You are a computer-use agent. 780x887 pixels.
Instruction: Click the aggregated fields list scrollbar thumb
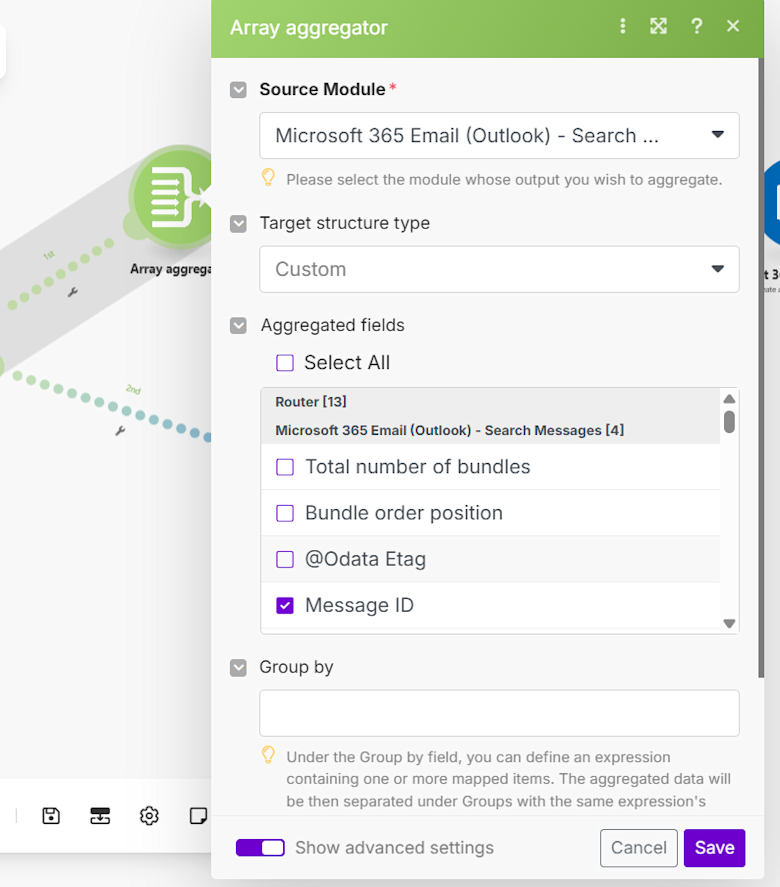click(729, 421)
